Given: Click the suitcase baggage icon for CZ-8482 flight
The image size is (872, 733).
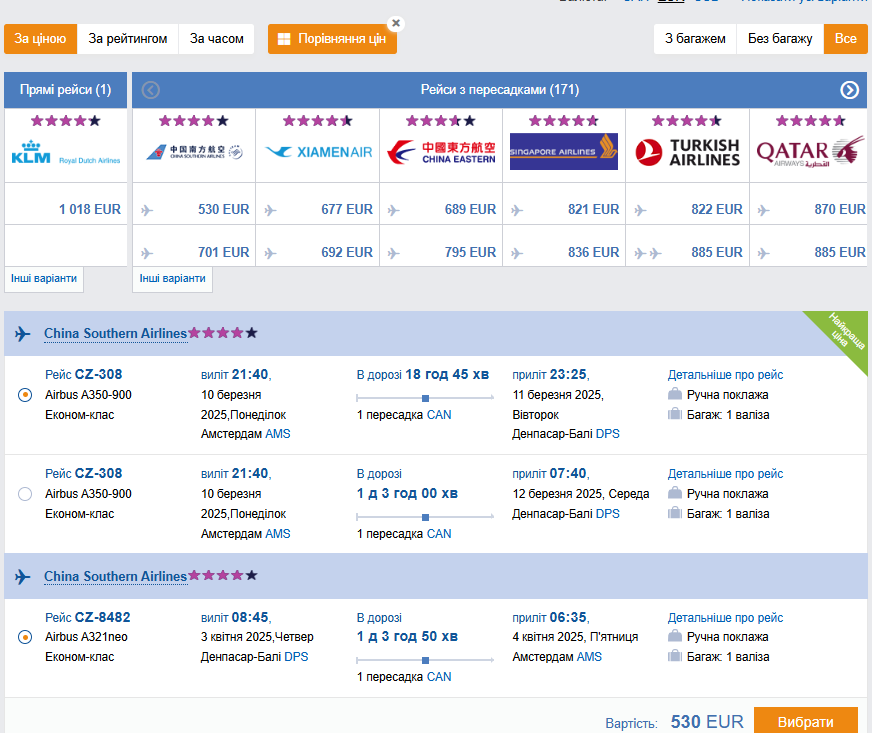Looking at the screenshot, I should pos(675,656).
